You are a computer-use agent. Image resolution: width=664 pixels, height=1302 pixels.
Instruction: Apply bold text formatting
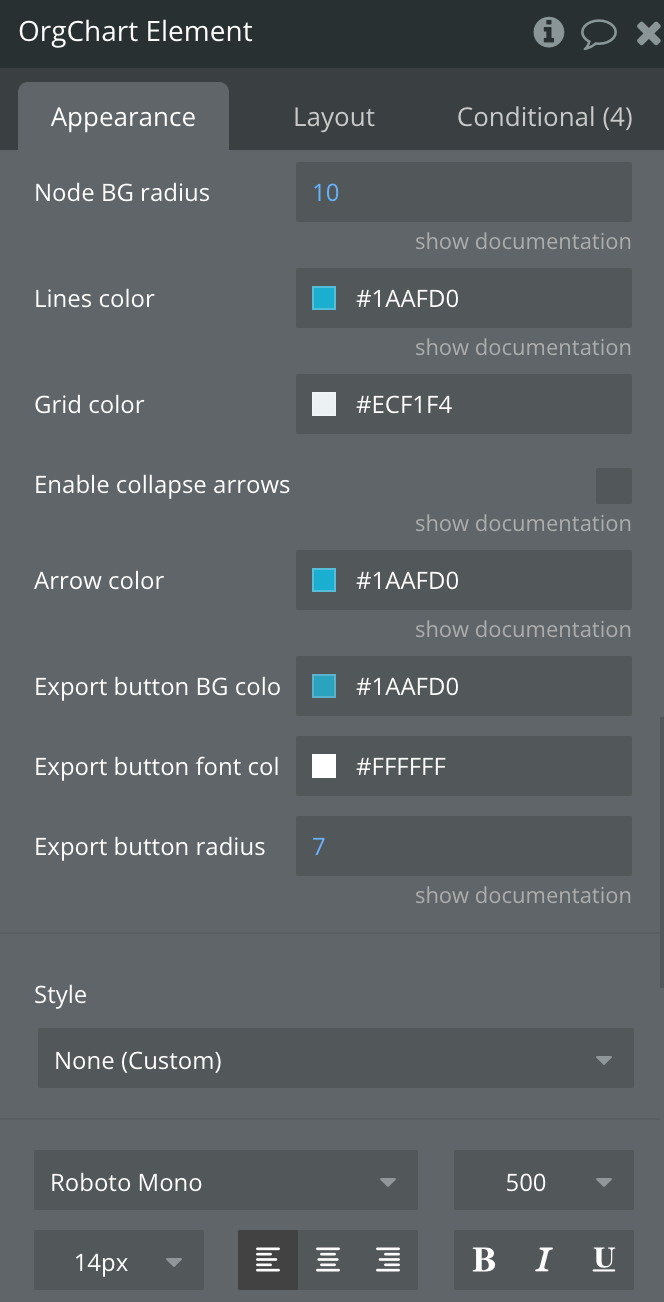[x=484, y=1260]
